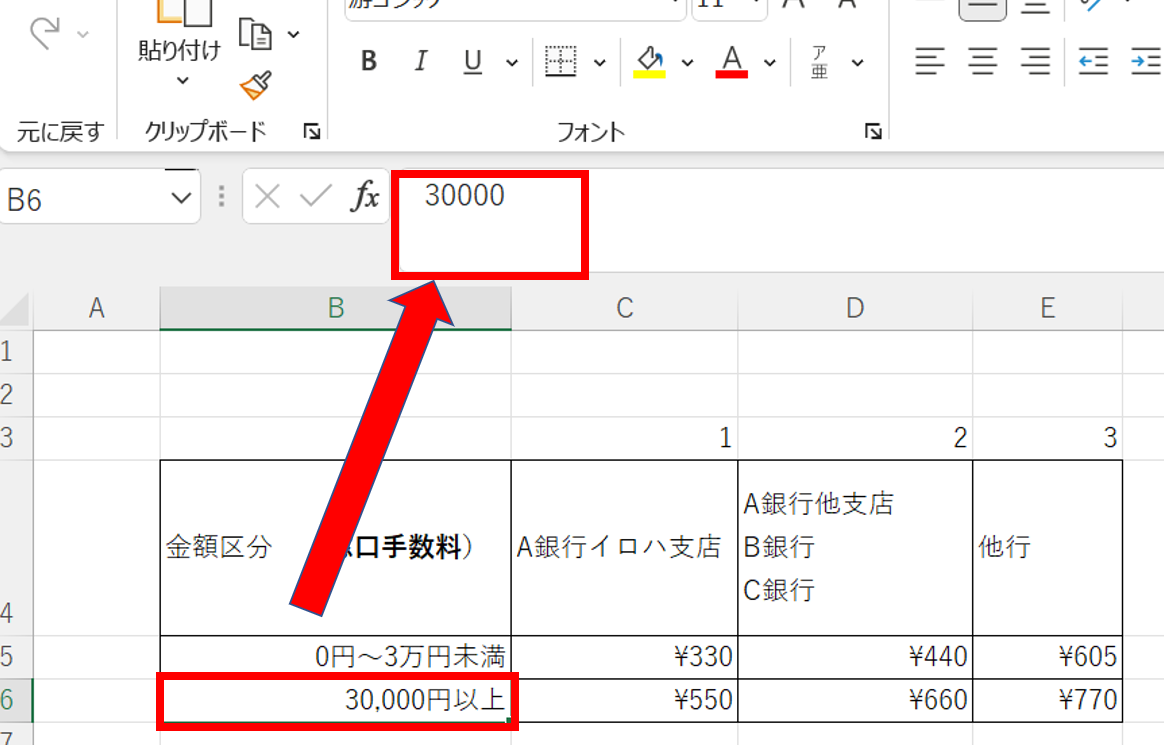Select column C header
The height and width of the screenshot is (745, 1164).
(624, 309)
